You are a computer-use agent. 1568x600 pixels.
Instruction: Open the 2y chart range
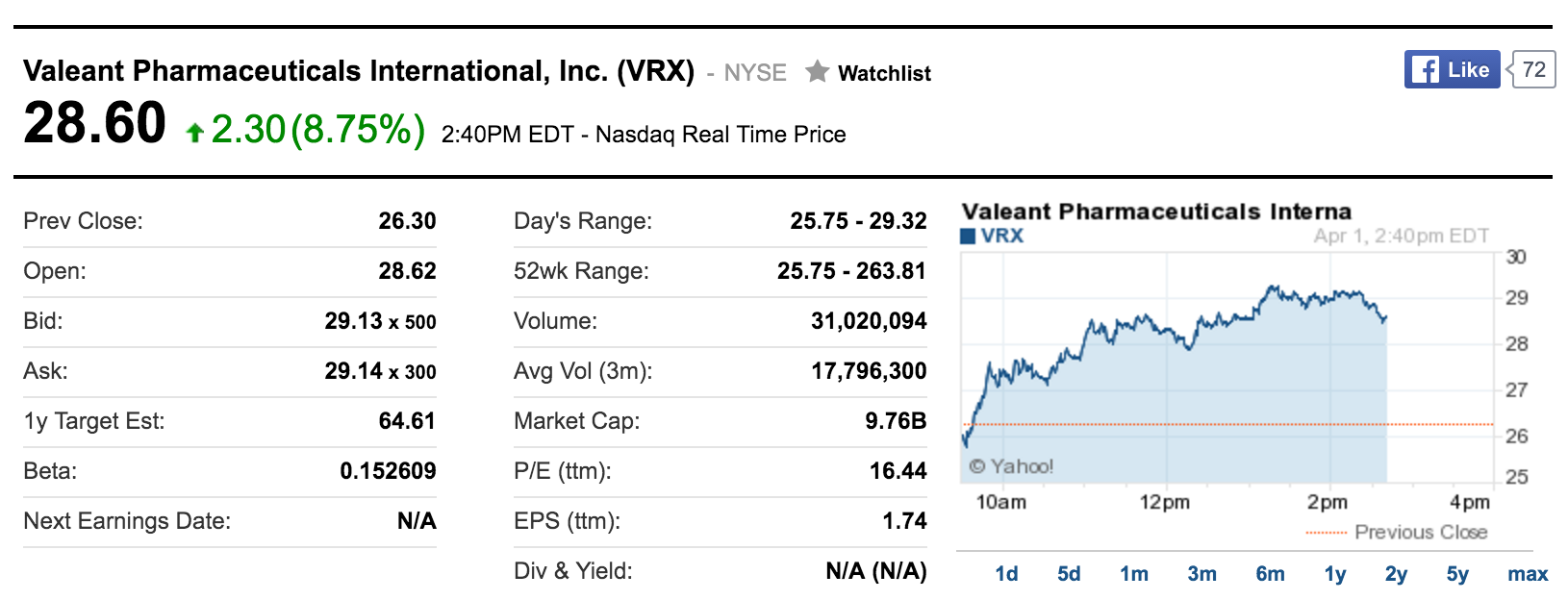coord(1396,574)
